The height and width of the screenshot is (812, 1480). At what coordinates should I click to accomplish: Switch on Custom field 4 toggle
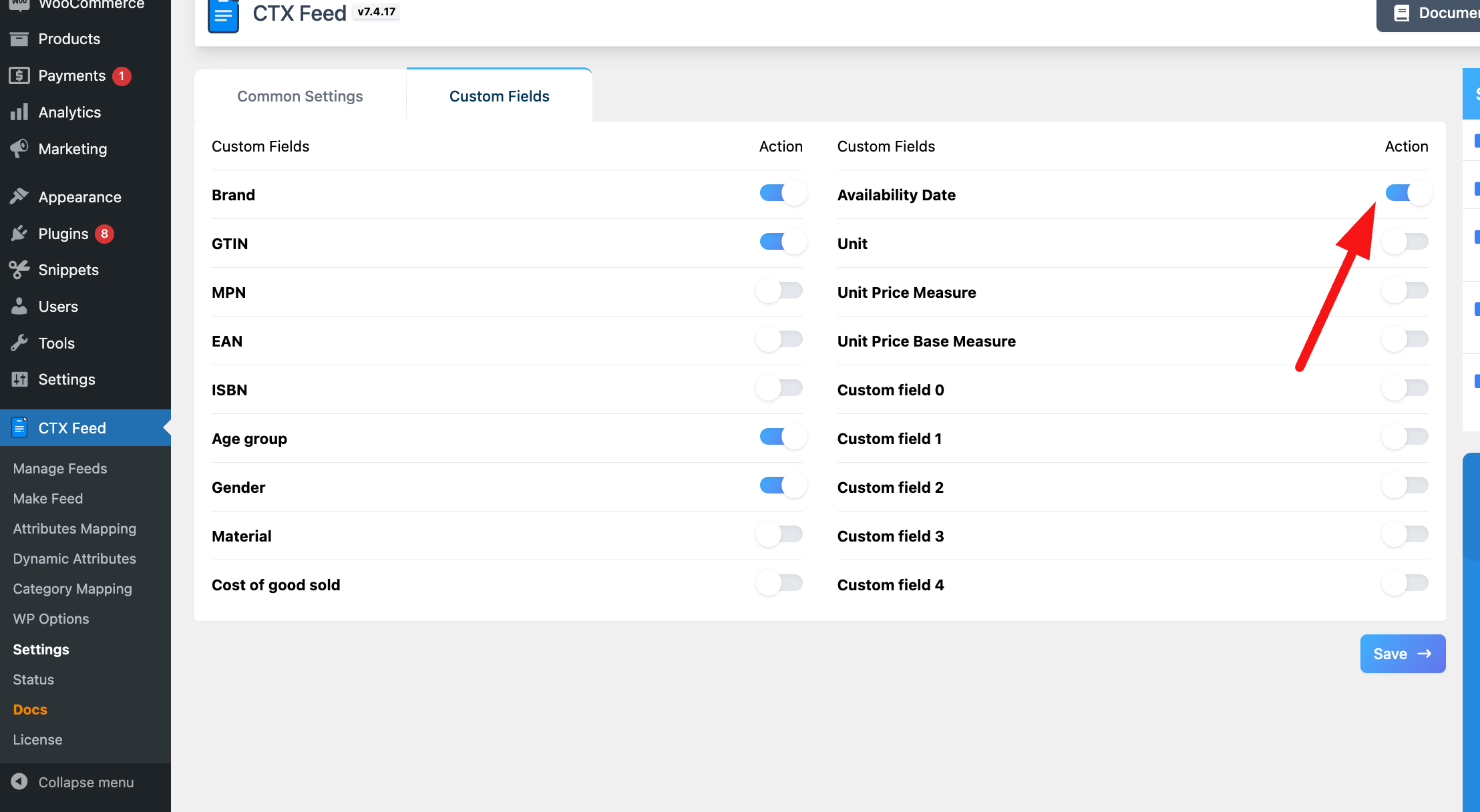[x=1406, y=584]
